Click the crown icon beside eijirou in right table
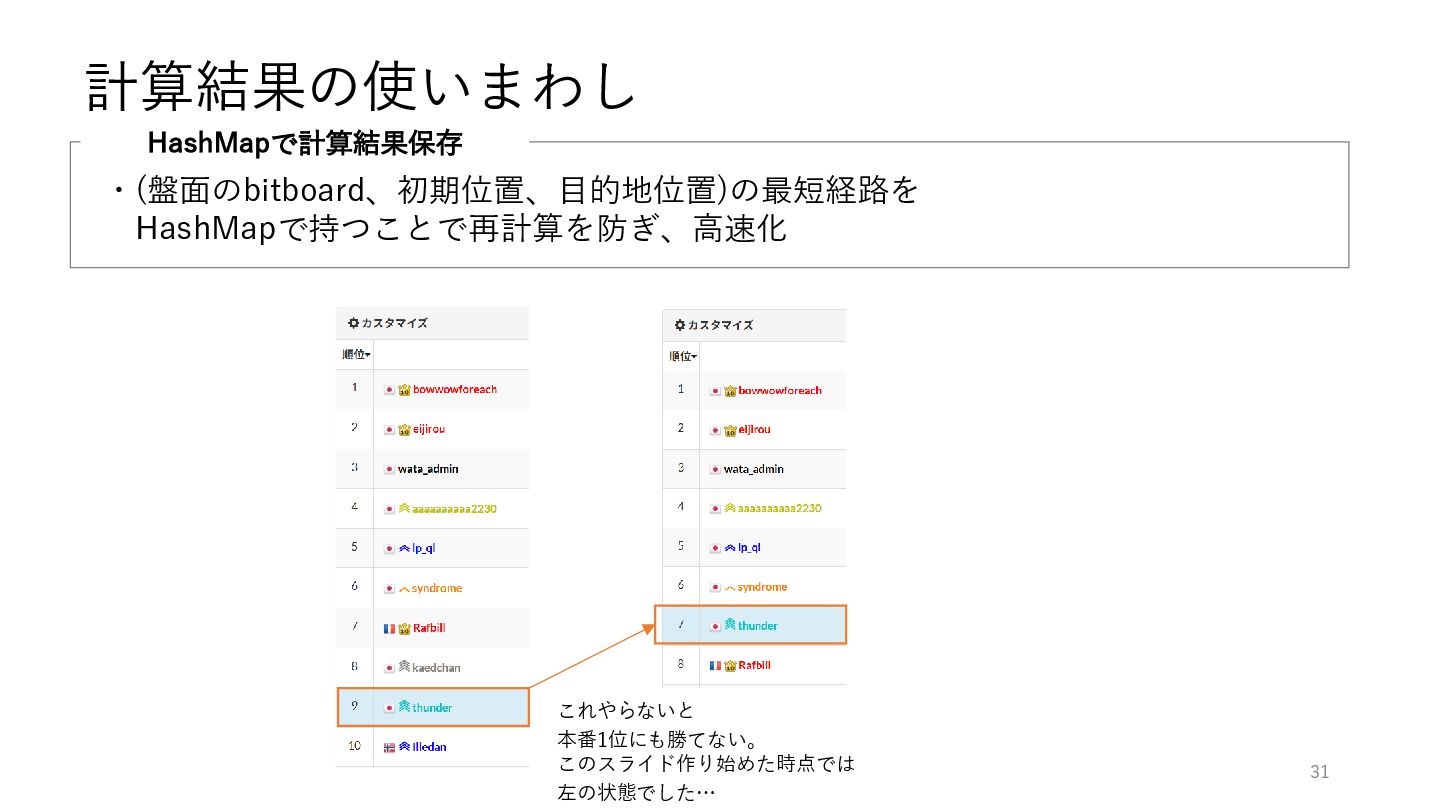Image resolution: width=1440 pixels, height=810 pixels. point(730,430)
